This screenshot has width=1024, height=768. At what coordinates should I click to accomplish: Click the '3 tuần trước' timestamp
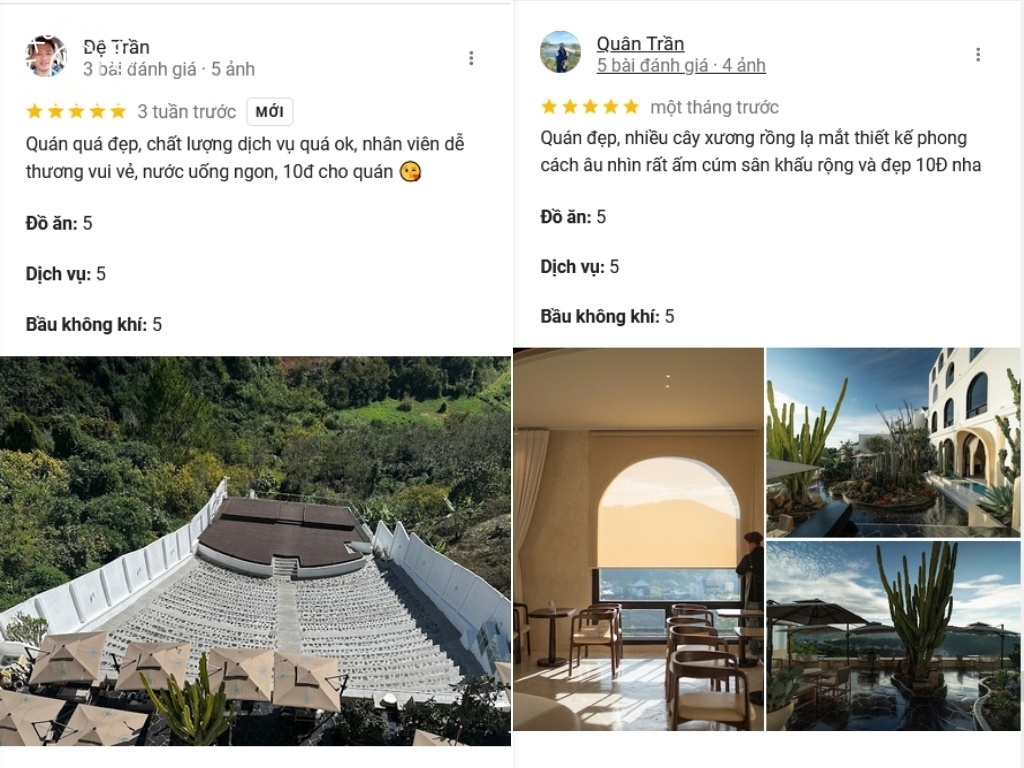click(187, 112)
